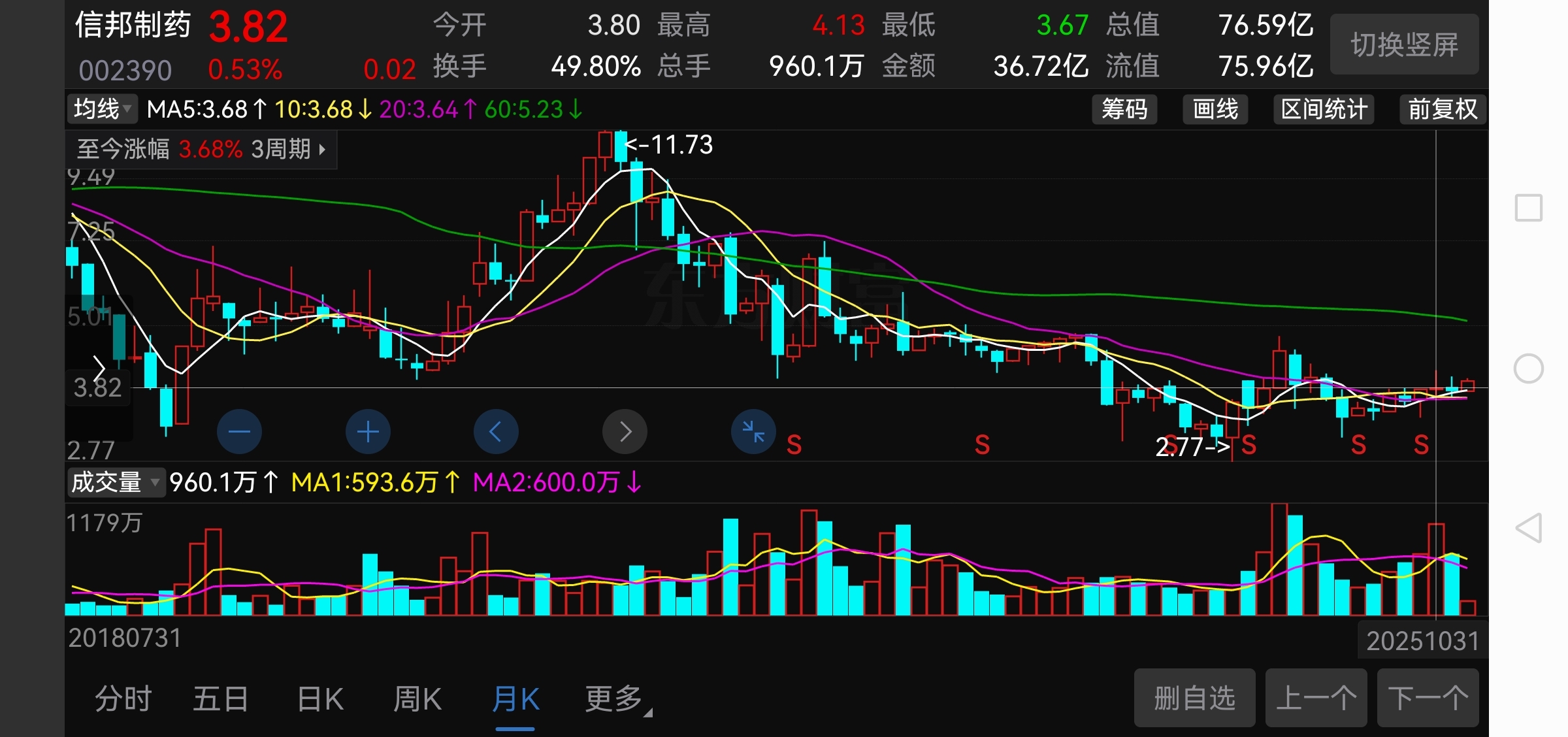
Task: Click the small chevron beside 3.82 price
Action: point(99,368)
